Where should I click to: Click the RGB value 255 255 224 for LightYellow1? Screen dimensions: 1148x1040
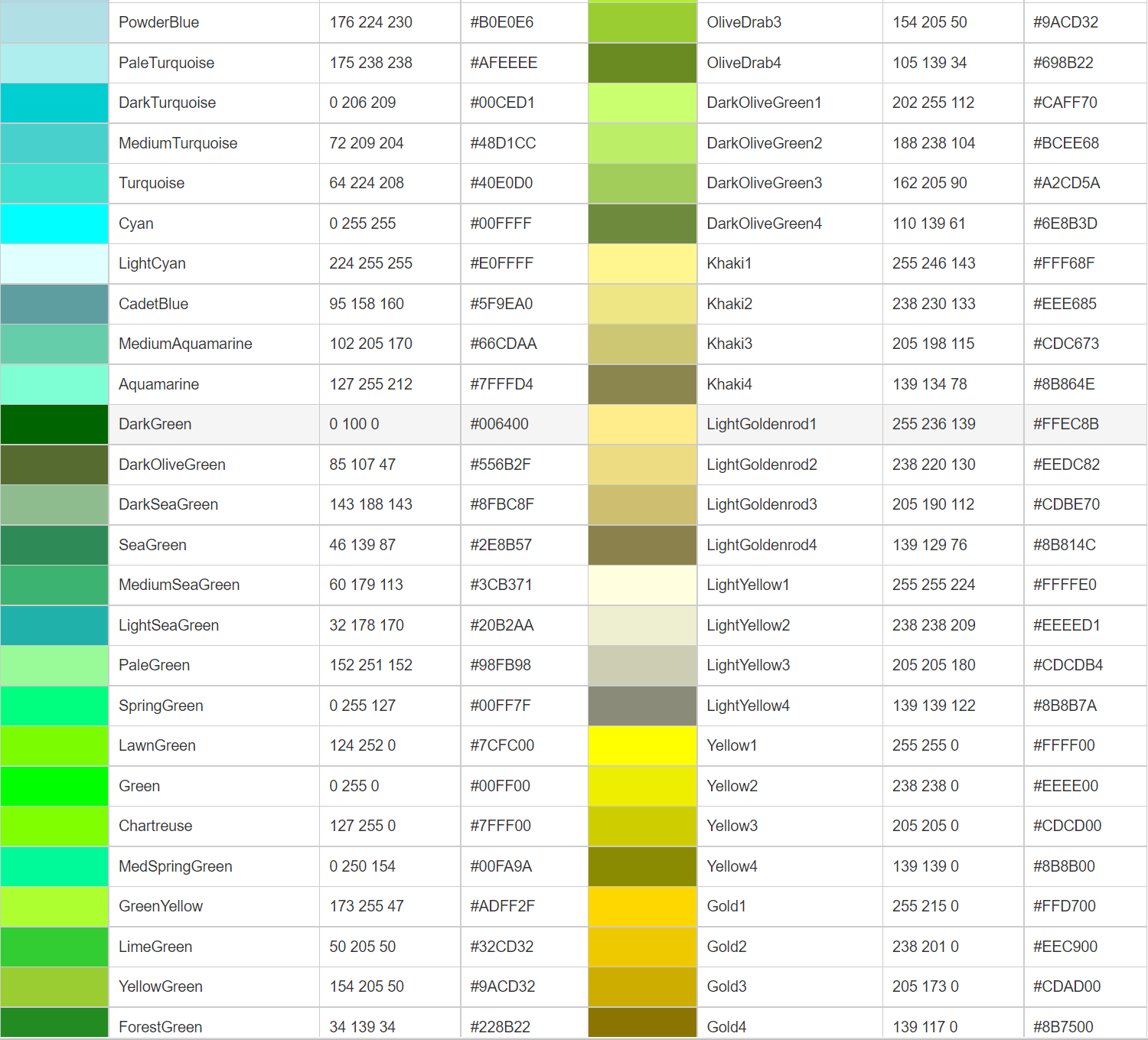pyautogui.click(x=934, y=585)
